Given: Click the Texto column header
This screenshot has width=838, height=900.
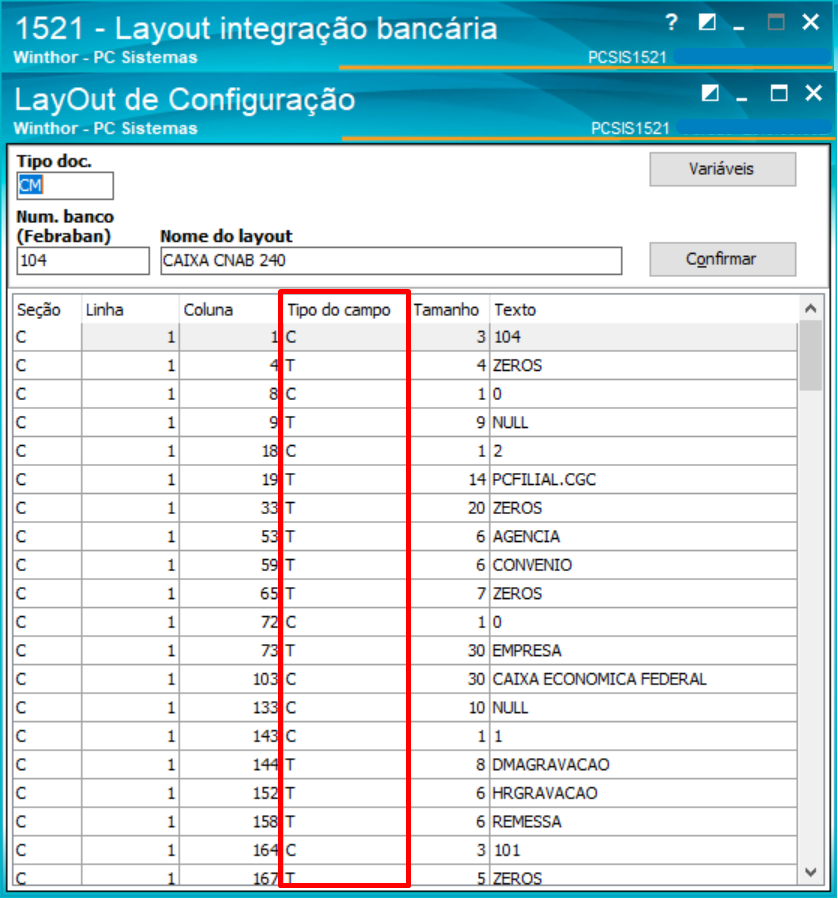Looking at the screenshot, I should coord(643,310).
